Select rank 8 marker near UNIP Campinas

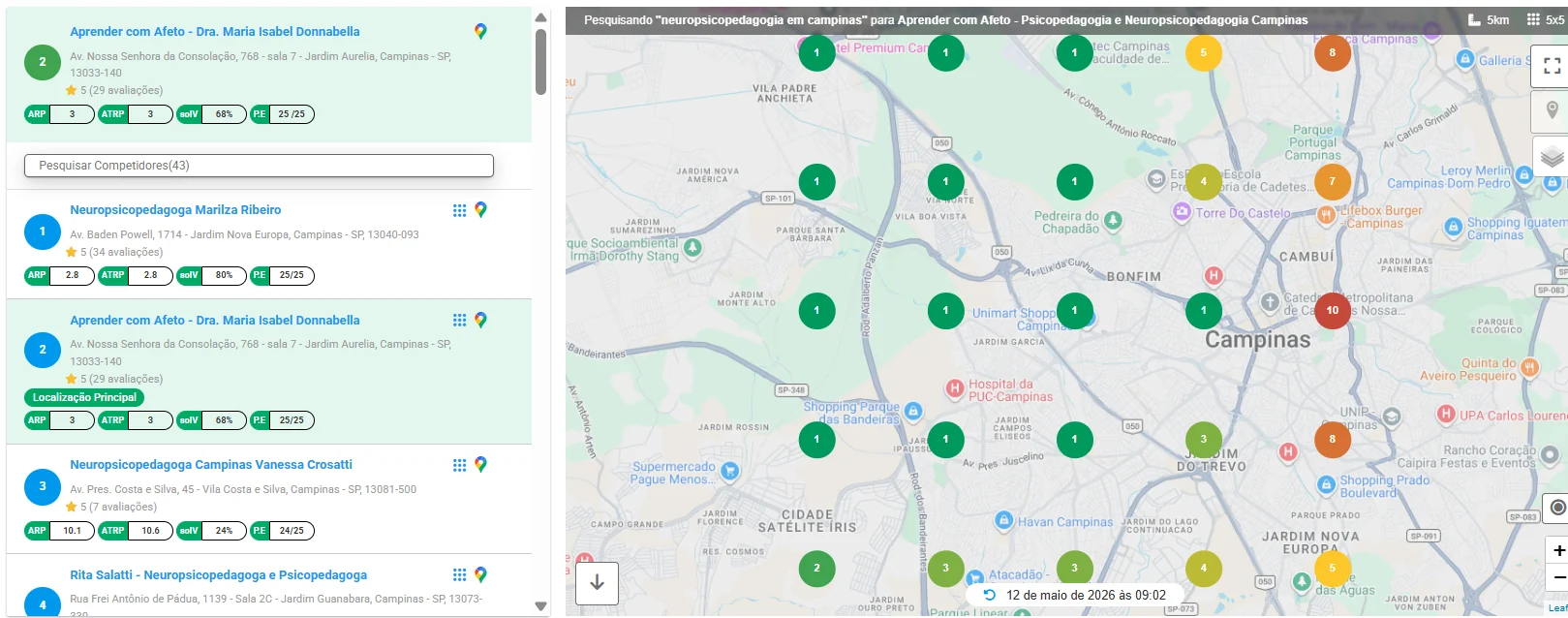click(x=1332, y=440)
